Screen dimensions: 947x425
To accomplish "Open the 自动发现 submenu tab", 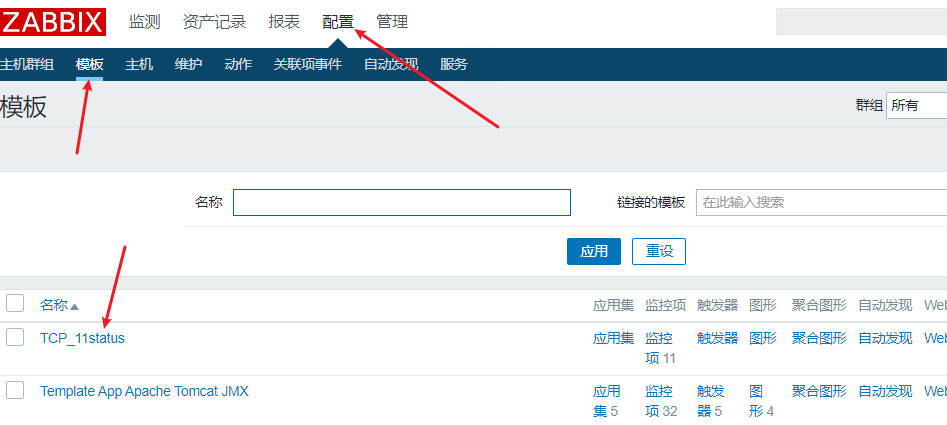I will pos(390,64).
